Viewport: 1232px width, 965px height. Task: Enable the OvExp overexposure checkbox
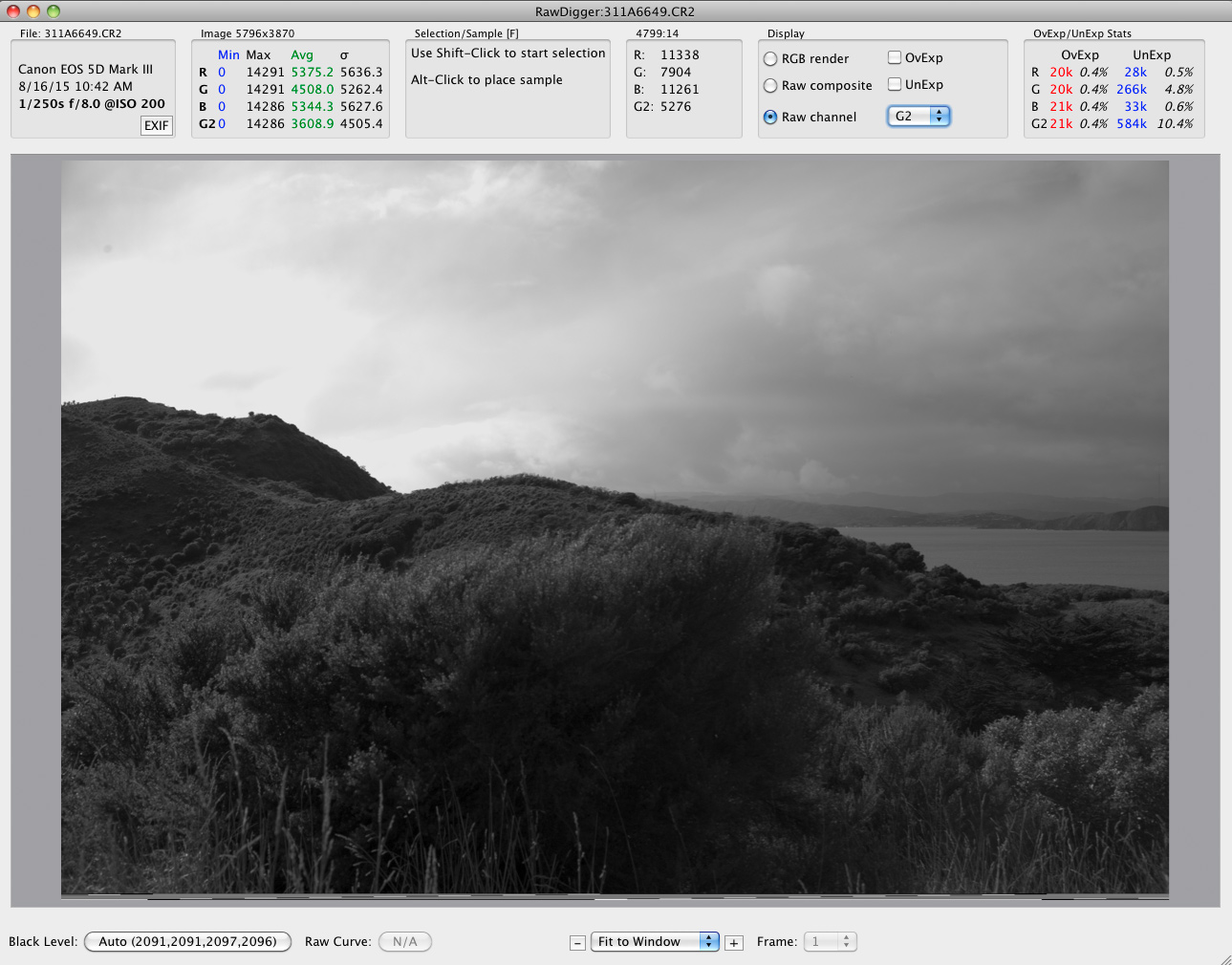click(x=895, y=57)
